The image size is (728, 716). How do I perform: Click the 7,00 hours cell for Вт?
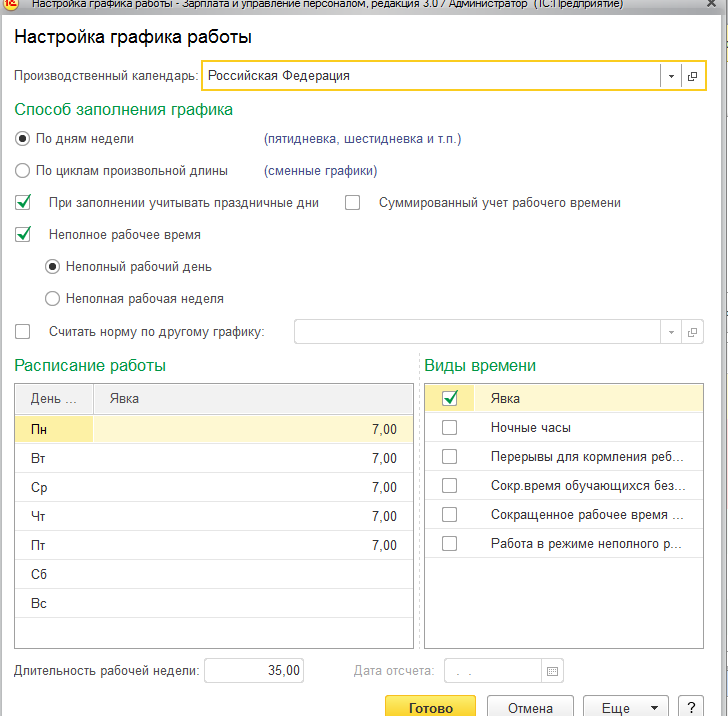pyautogui.click(x=254, y=458)
